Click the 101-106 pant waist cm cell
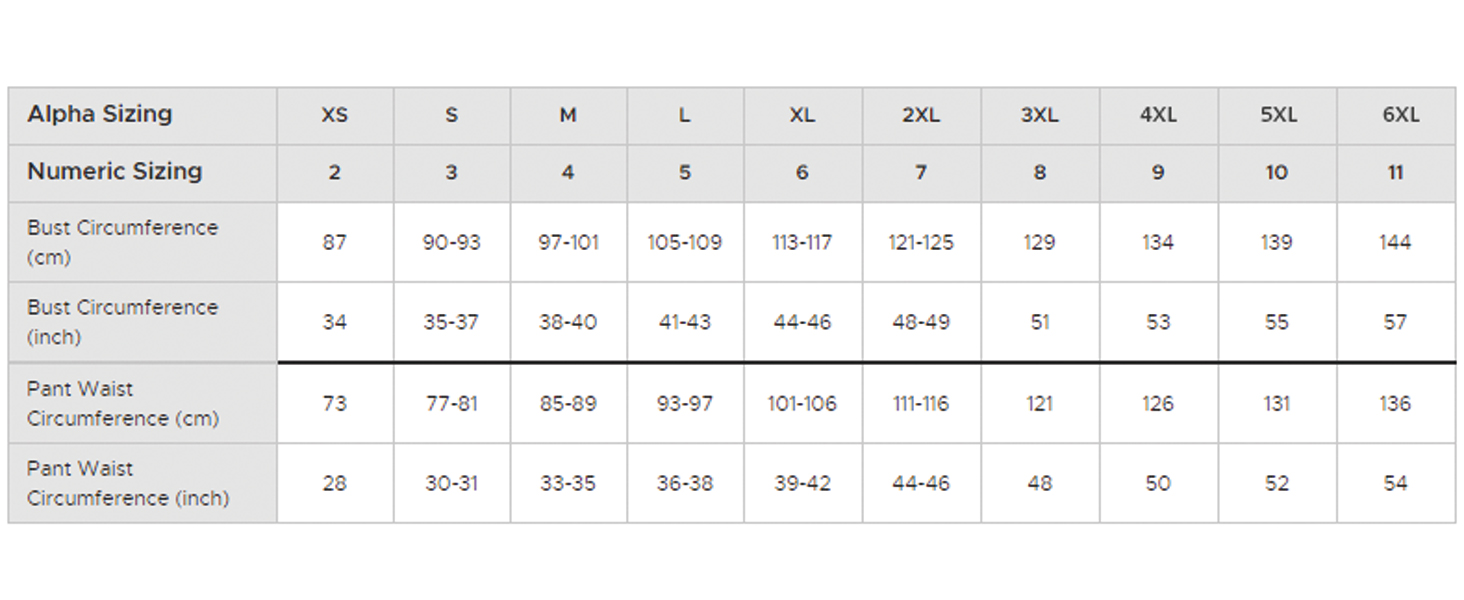Viewport: 1464px width, 600px height. click(802, 403)
